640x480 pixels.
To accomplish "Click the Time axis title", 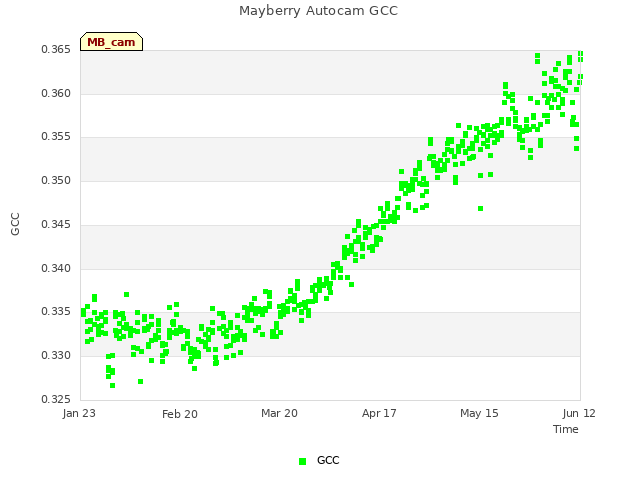I will pyautogui.click(x=566, y=429).
